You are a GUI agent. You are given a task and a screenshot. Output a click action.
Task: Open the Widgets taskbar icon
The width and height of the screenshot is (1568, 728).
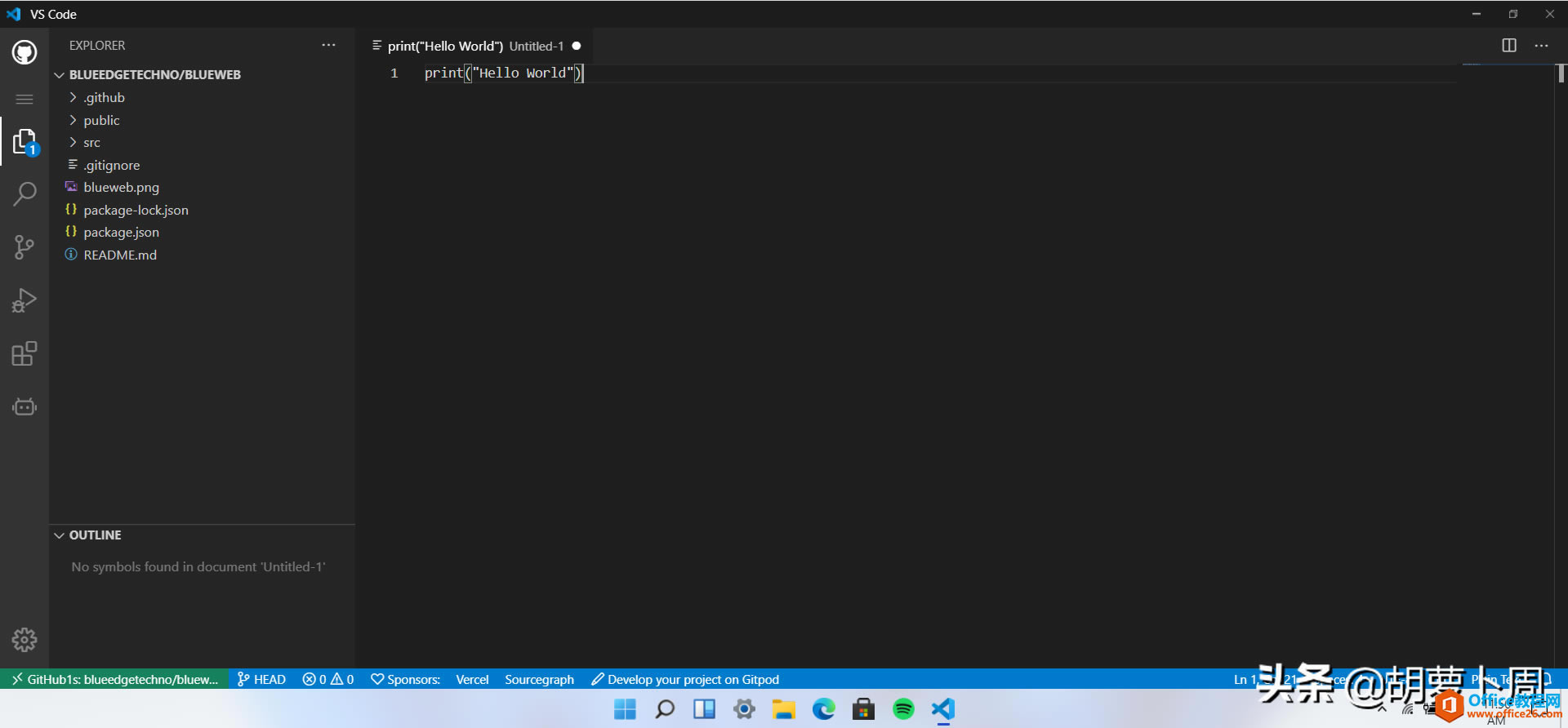click(x=704, y=709)
